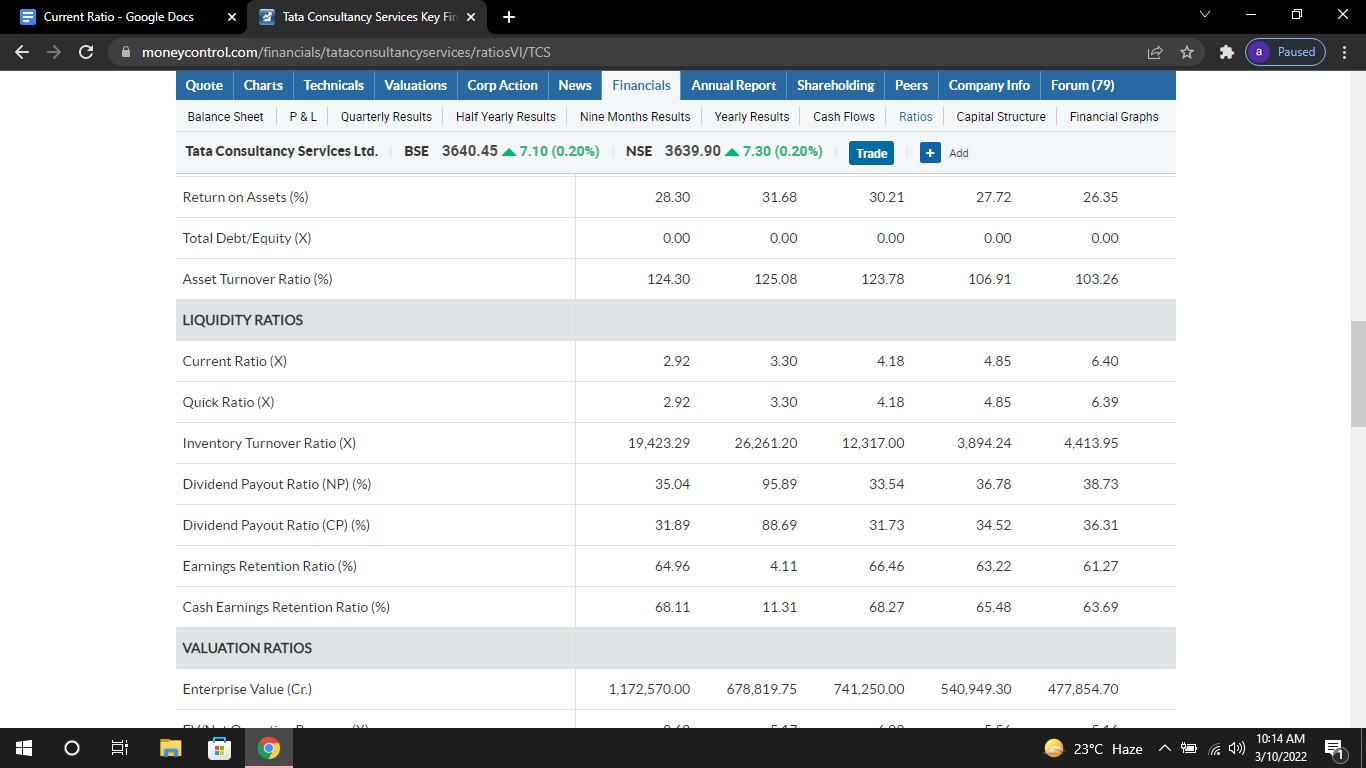Click the Dividend Payout Ratio (NP) 95.89 value
Screen dimensions: 1366x768
[x=780, y=484]
